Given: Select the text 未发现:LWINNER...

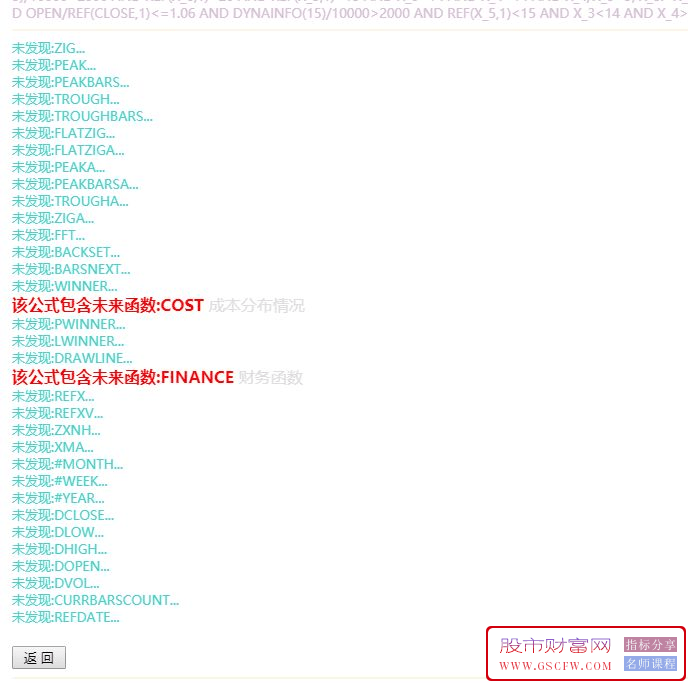Looking at the screenshot, I should 68,341.
